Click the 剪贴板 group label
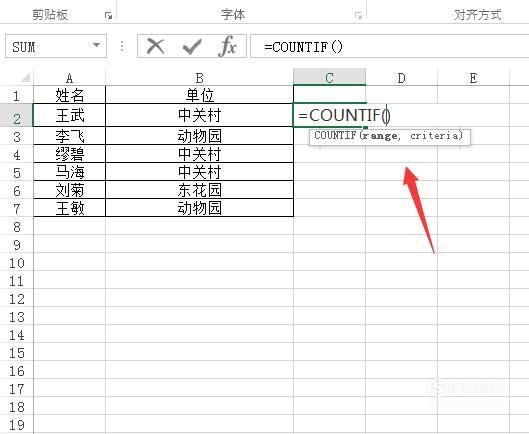This screenshot has height=434, width=529. tap(50, 15)
